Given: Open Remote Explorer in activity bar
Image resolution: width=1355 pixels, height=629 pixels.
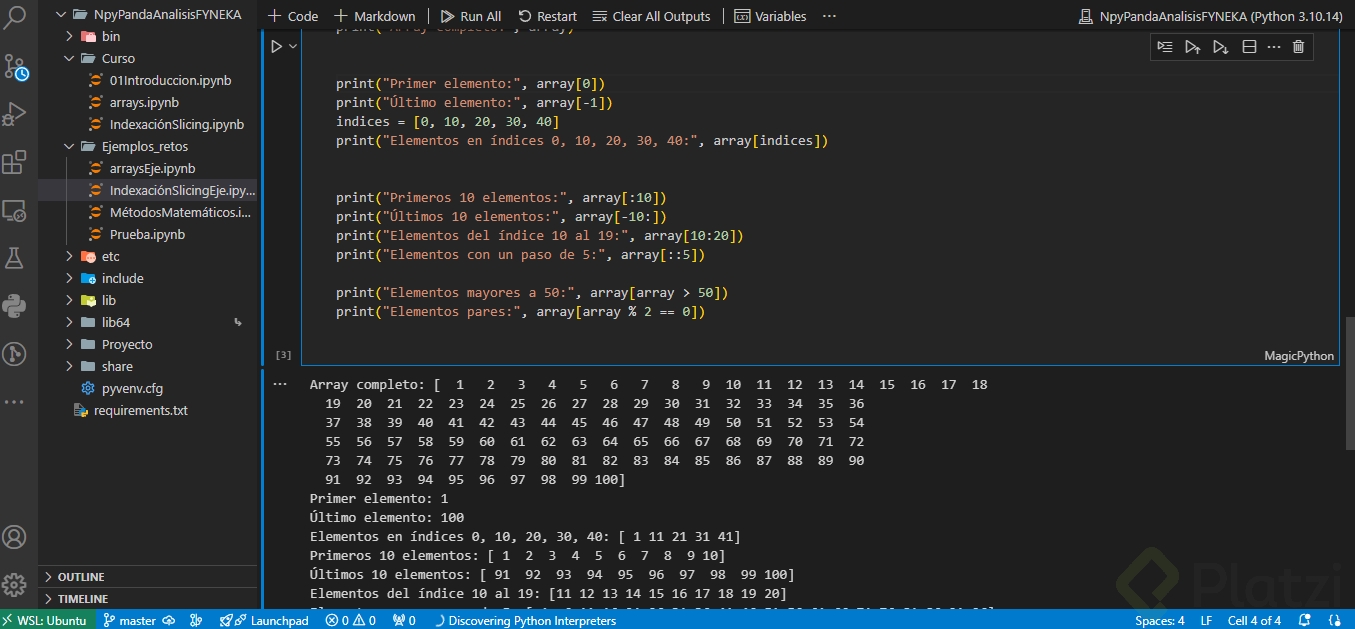Looking at the screenshot, I should pyautogui.click(x=15, y=211).
